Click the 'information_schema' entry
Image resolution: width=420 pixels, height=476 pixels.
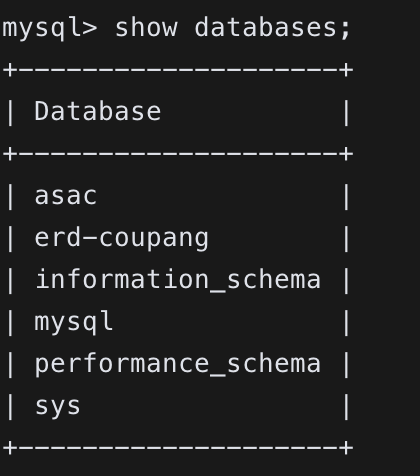click(178, 279)
